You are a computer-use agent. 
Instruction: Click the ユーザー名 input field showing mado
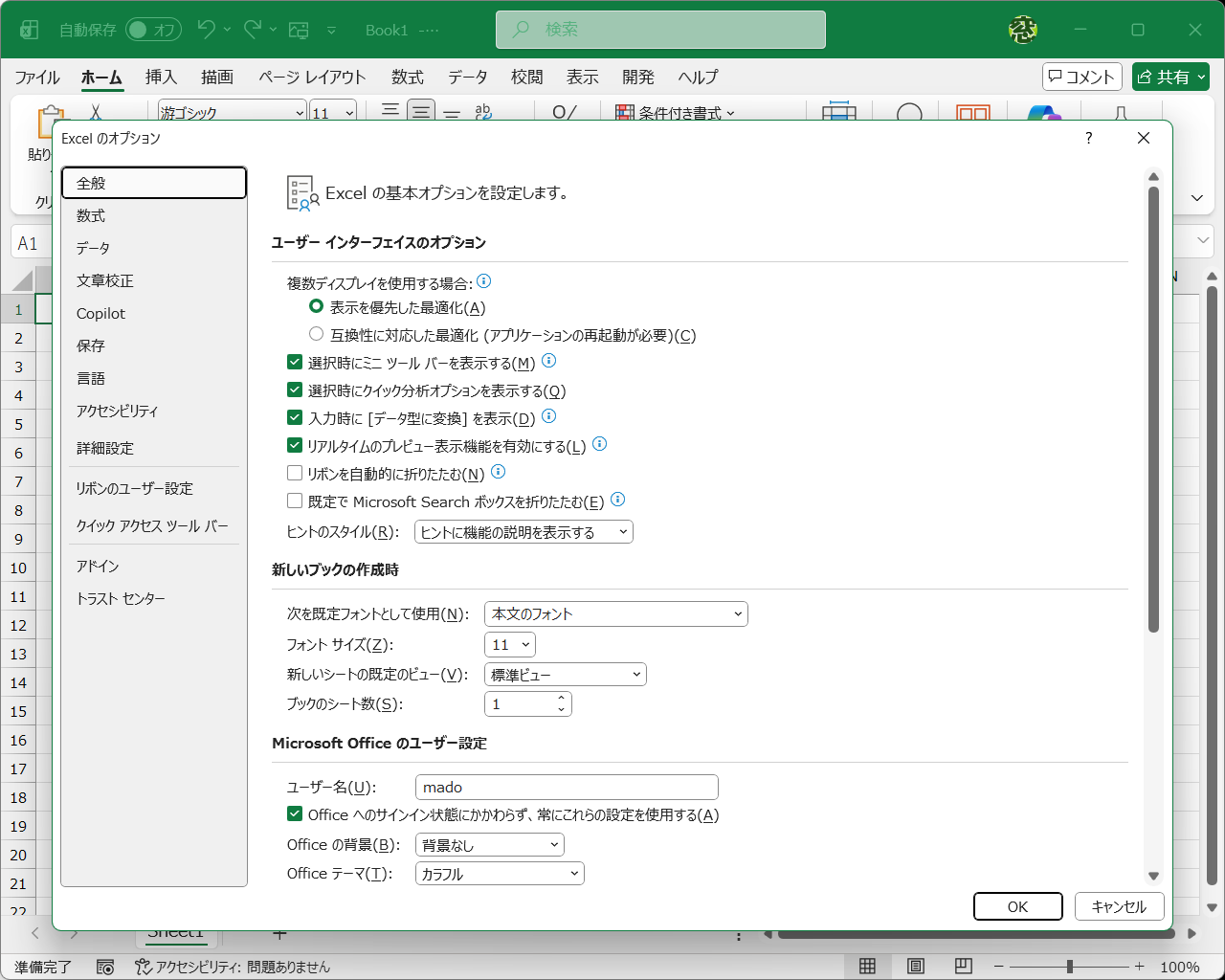(x=567, y=787)
